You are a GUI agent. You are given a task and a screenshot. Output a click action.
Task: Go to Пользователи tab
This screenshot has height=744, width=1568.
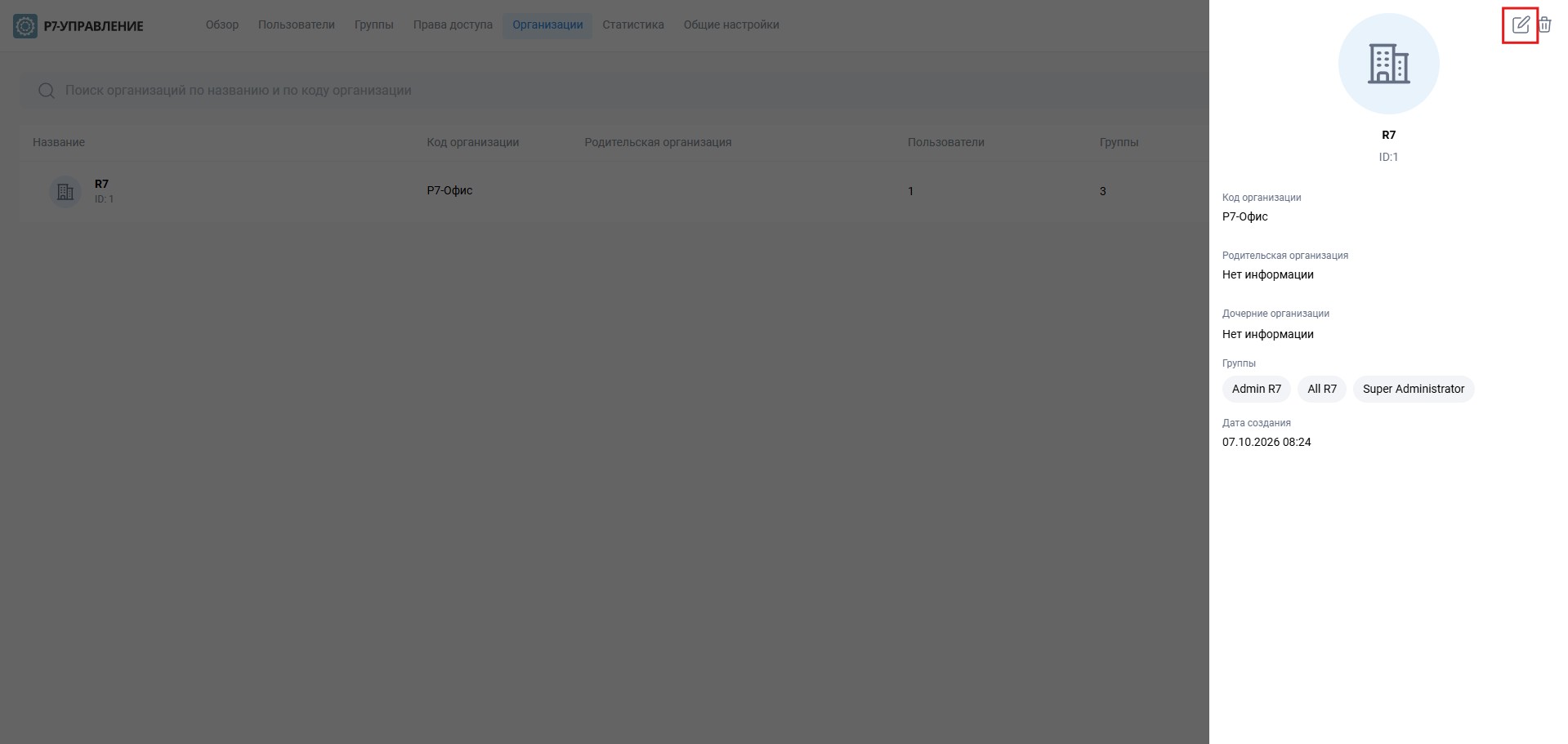(x=297, y=25)
